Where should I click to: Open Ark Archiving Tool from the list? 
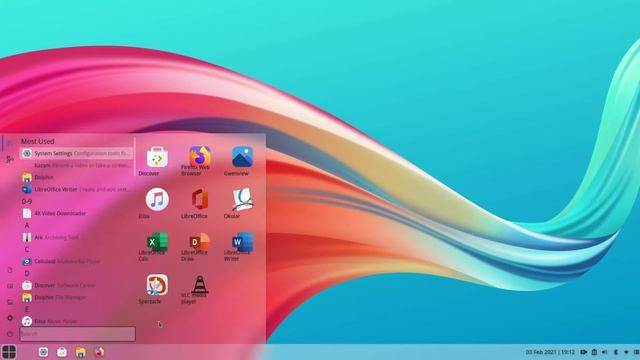click(77, 237)
